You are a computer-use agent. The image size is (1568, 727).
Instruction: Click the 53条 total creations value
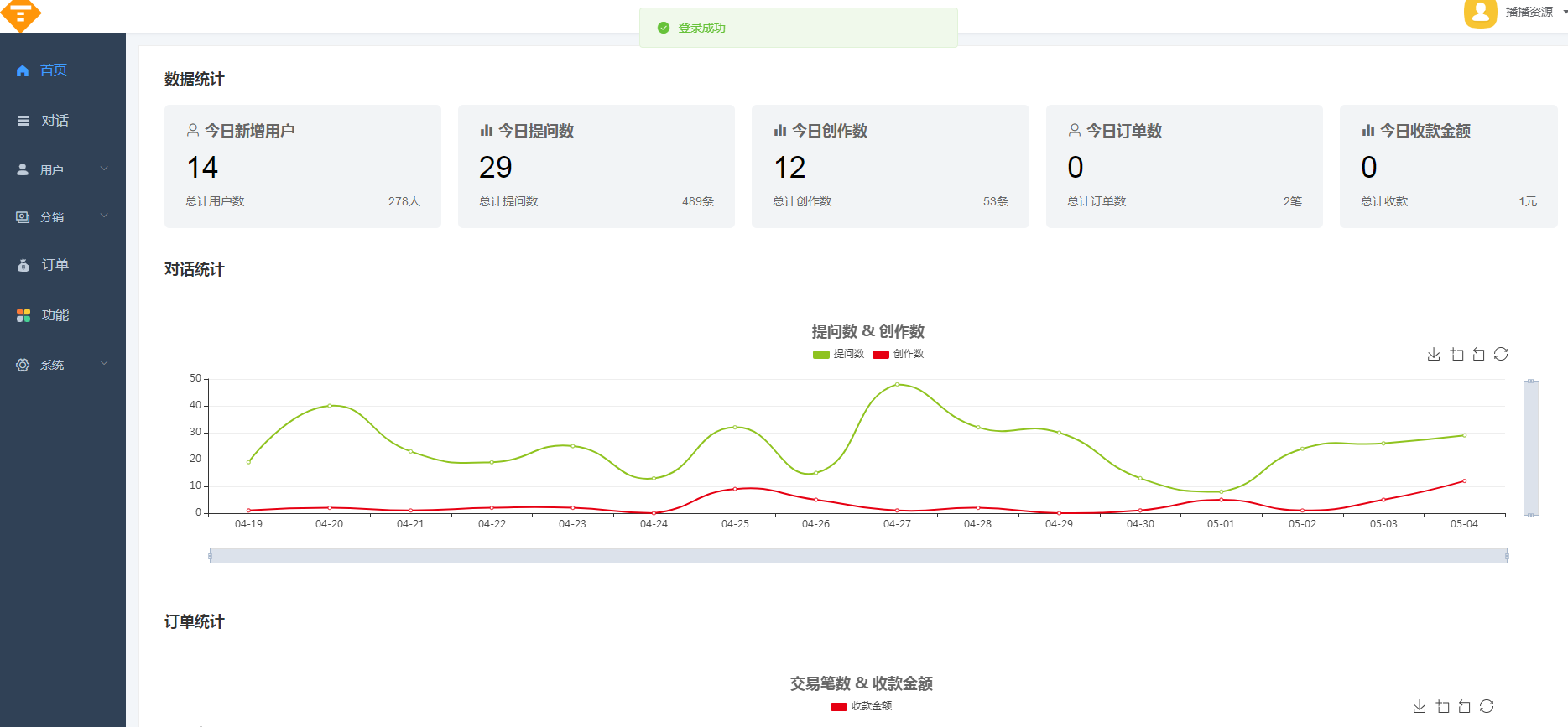(996, 201)
